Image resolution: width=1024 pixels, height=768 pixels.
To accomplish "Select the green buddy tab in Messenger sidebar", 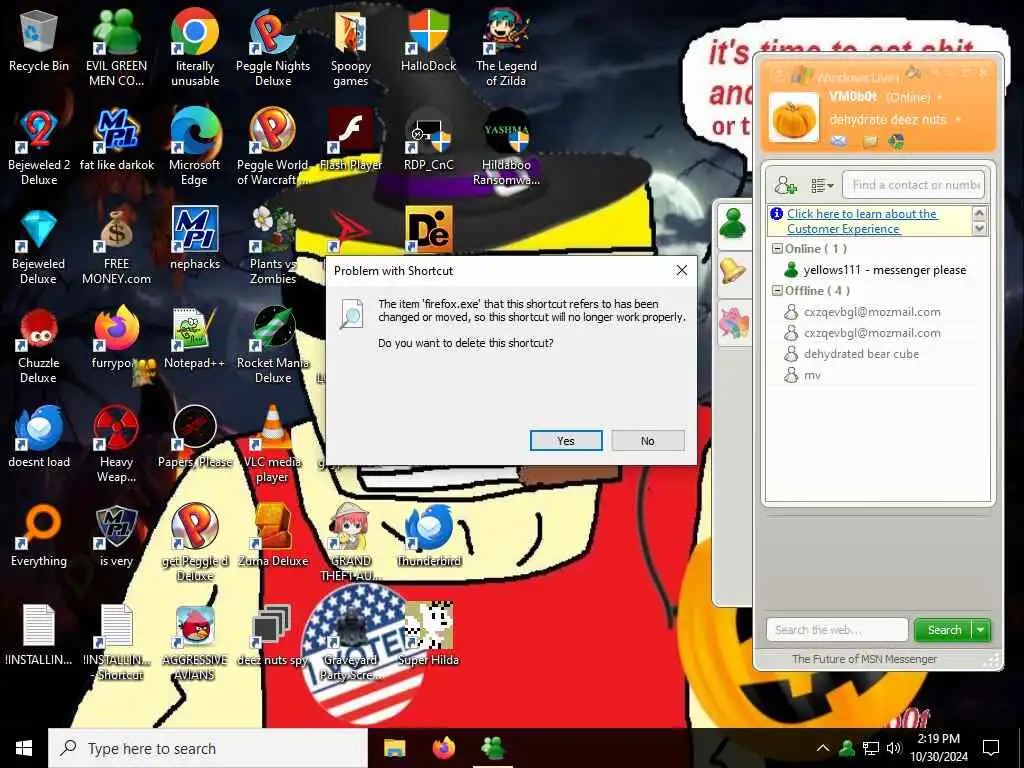I will tap(733, 224).
